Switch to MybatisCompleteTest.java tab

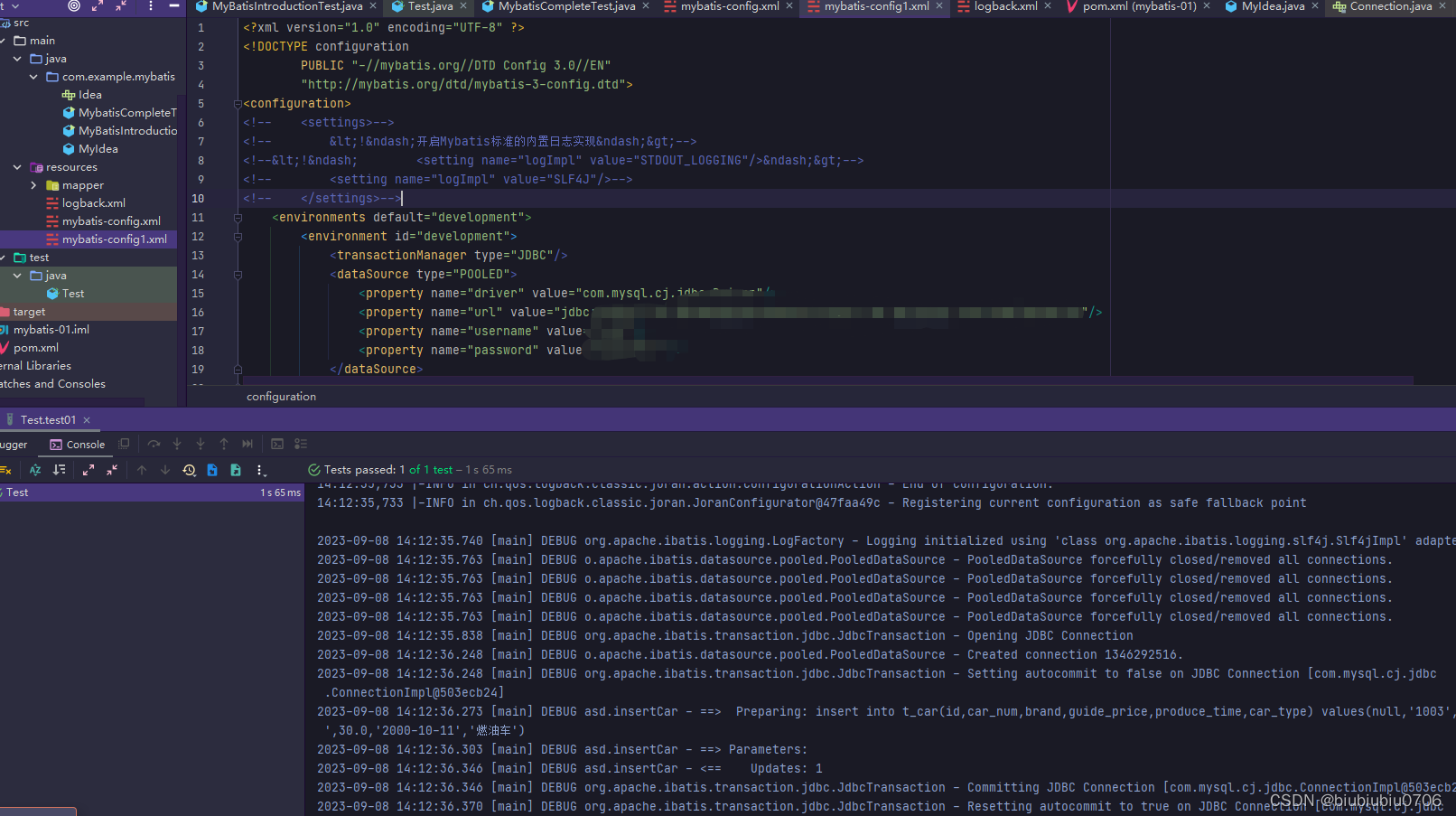point(566,6)
